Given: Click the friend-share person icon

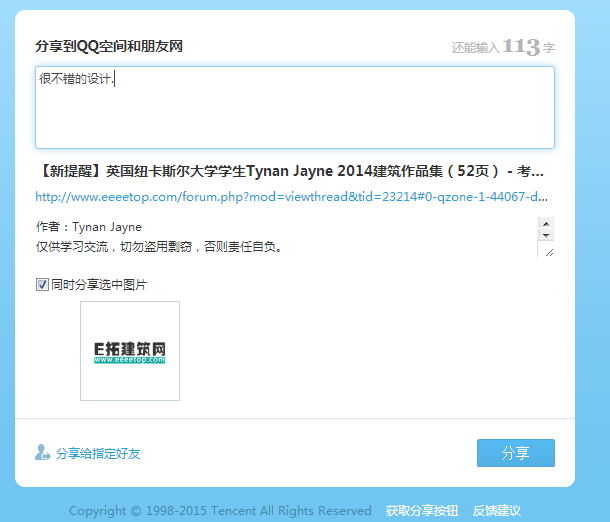Looking at the screenshot, I should pyautogui.click(x=42, y=453).
